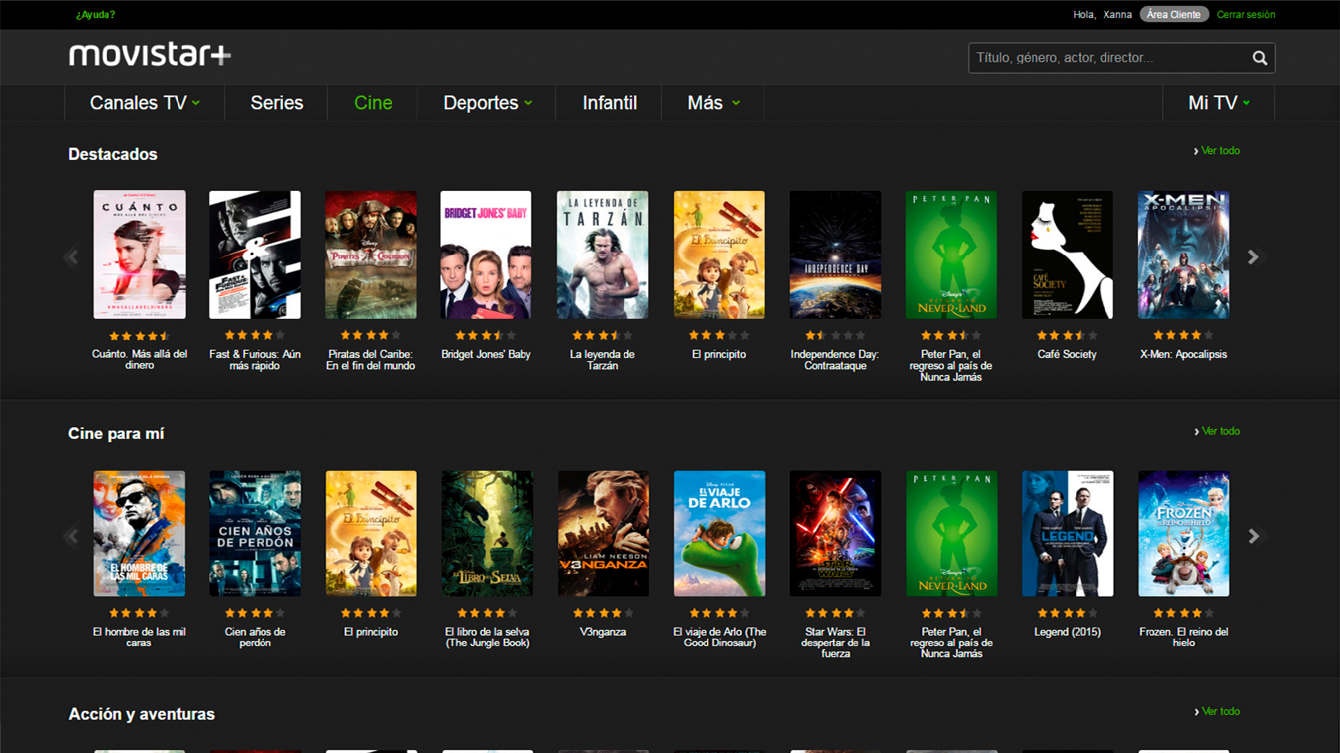Screen dimensions: 1340x753
Task: Open Área Cliente button
Action: point(1174,15)
